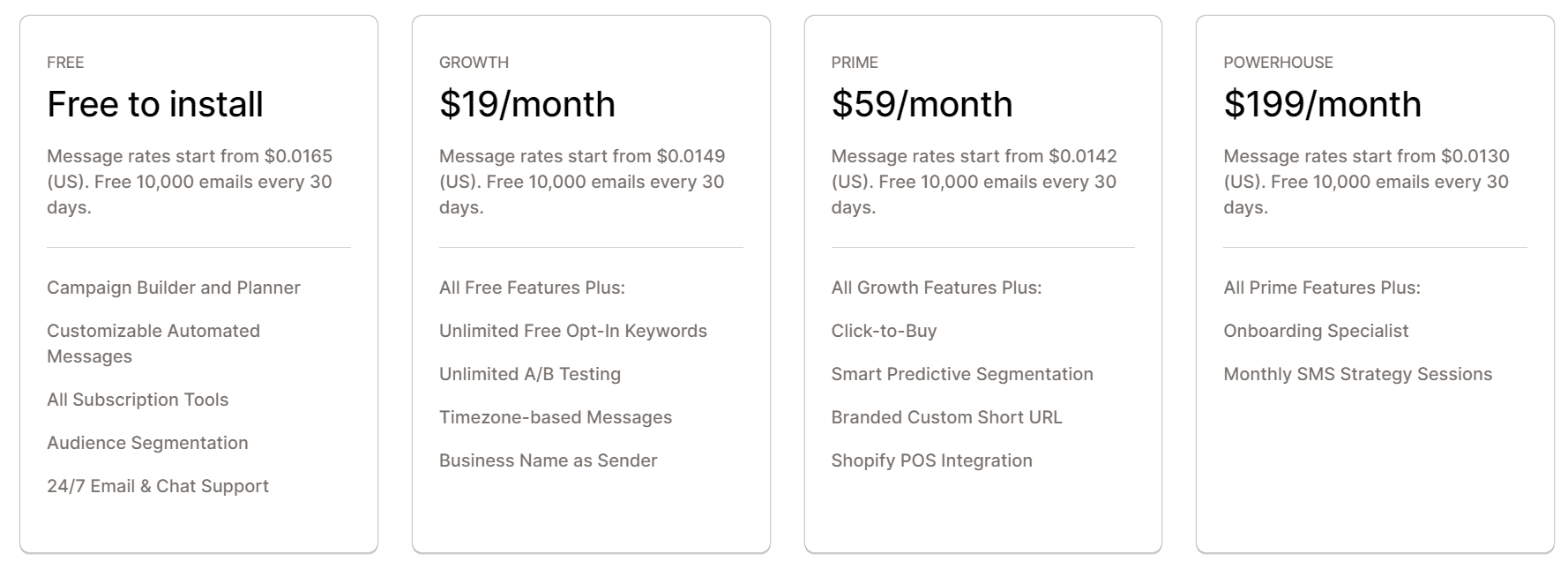Click the GROWTH plan label
The width and height of the screenshot is (1568, 561).
click(x=474, y=63)
